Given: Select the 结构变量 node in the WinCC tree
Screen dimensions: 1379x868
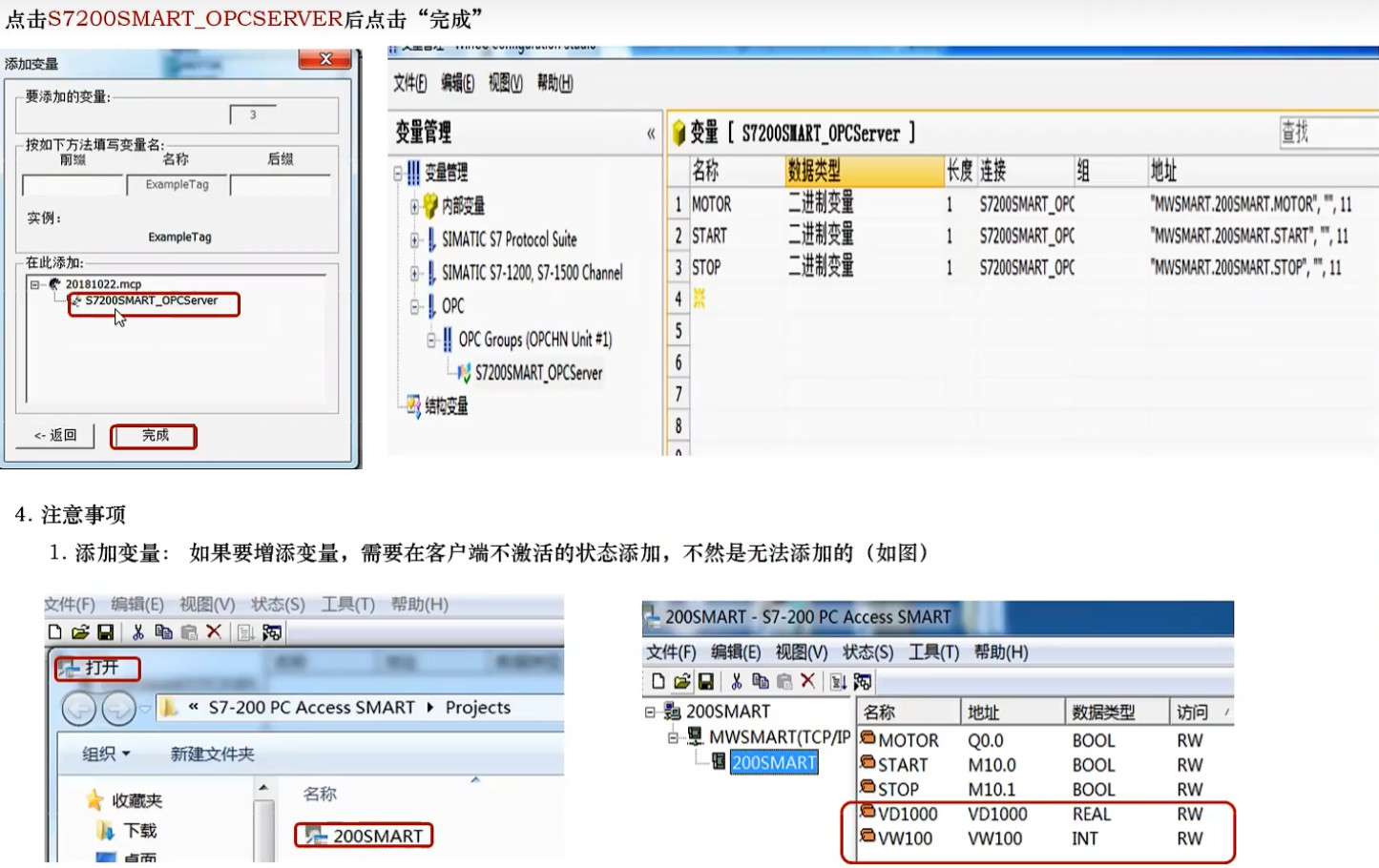Looking at the screenshot, I should click(446, 406).
